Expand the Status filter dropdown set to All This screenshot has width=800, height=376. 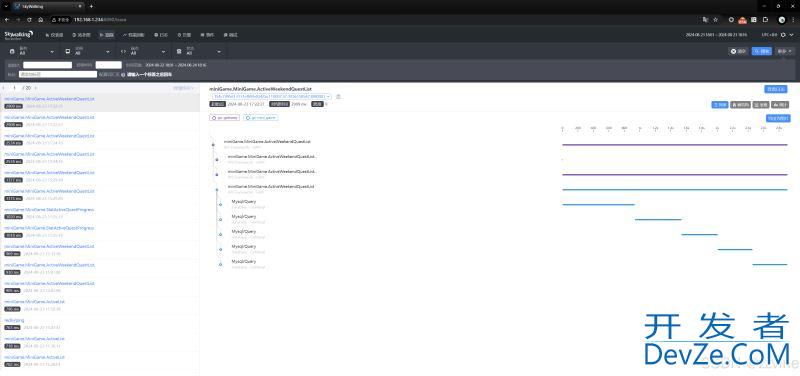point(198,52)
